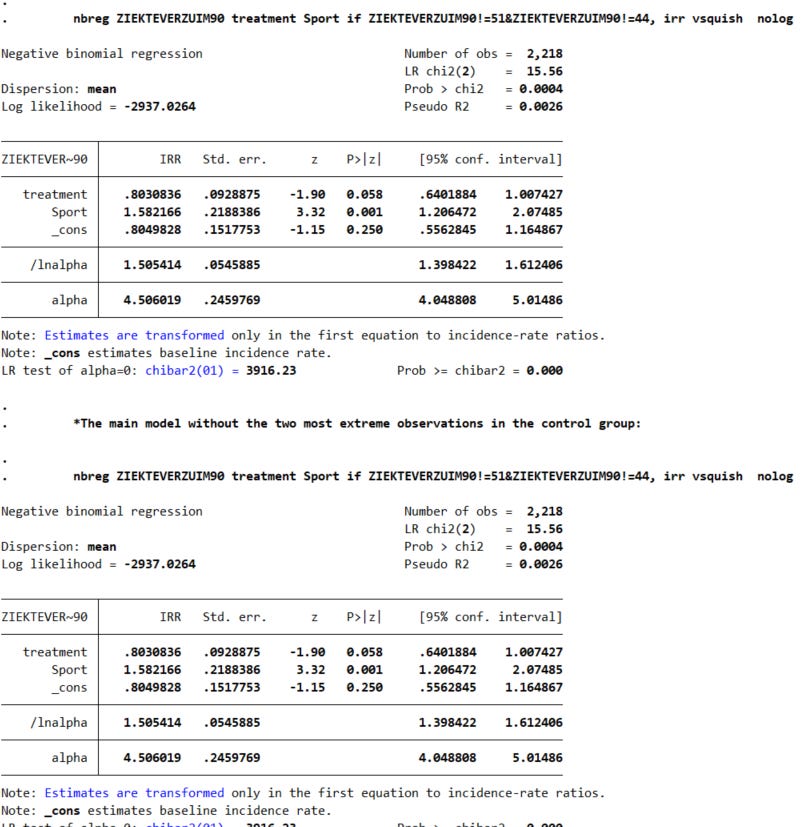810x827 pixels.
Task: Select alpha std. err. .2459769 in second table
Action: pyautogui.click(x=232, y=758)
